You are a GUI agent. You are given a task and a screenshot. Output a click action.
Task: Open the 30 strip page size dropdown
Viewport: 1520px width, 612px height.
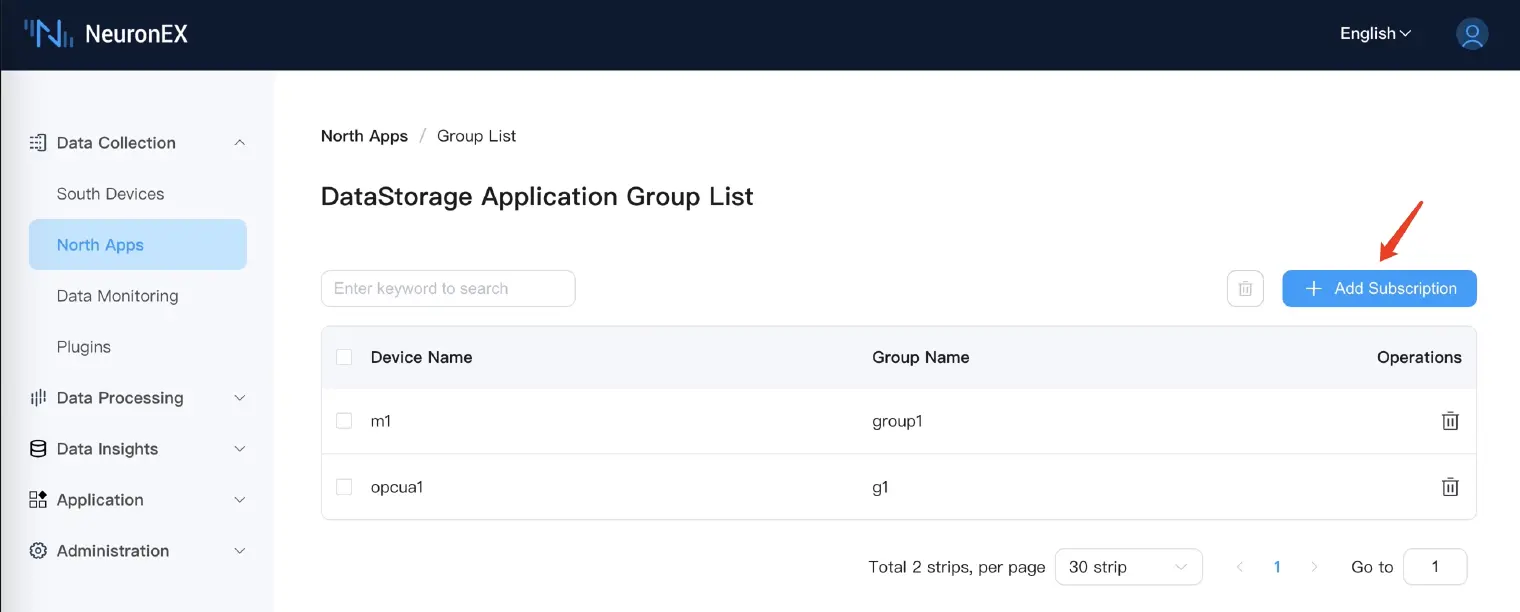[1129, 567]
